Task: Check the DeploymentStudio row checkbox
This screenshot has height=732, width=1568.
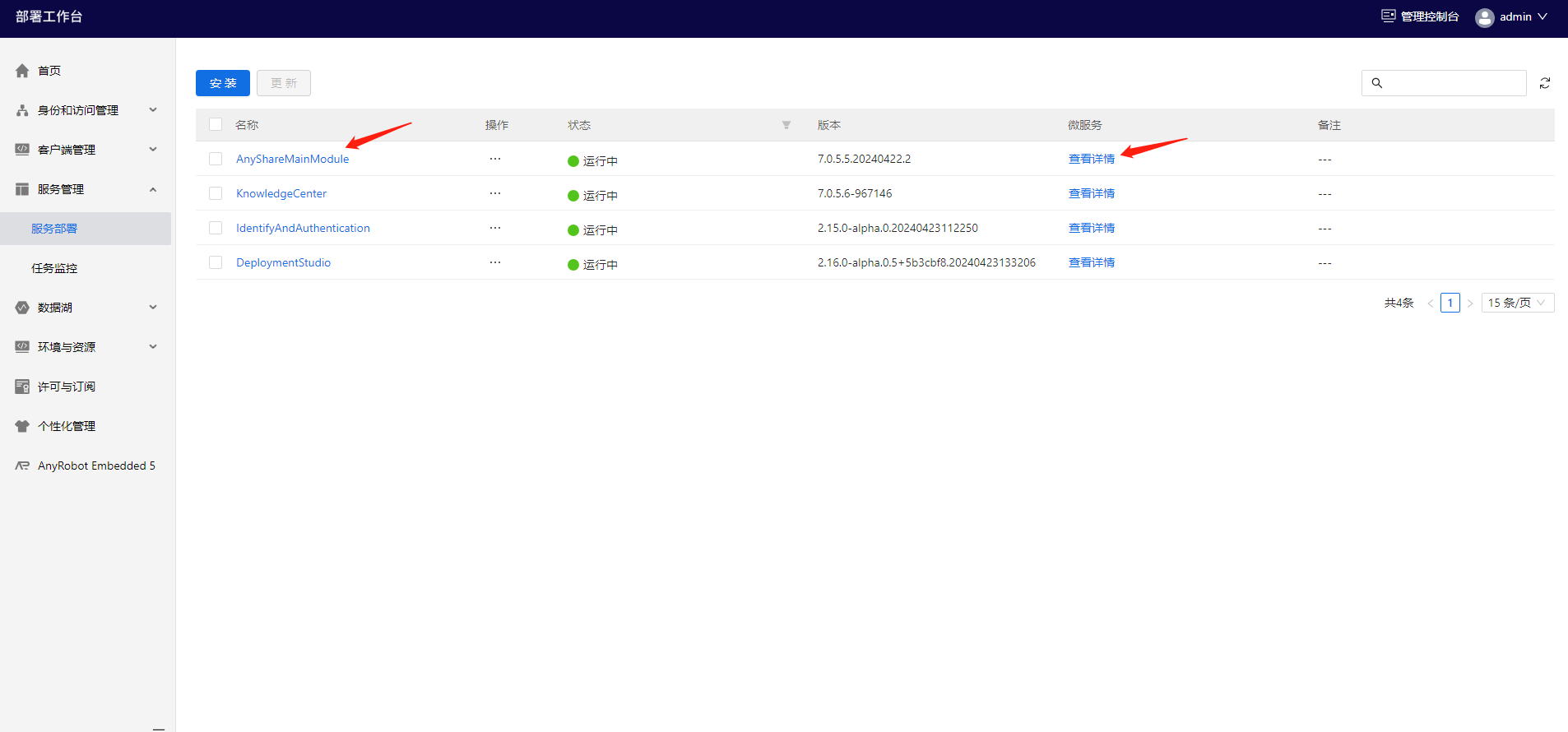Action: click(x=216, y=262)
